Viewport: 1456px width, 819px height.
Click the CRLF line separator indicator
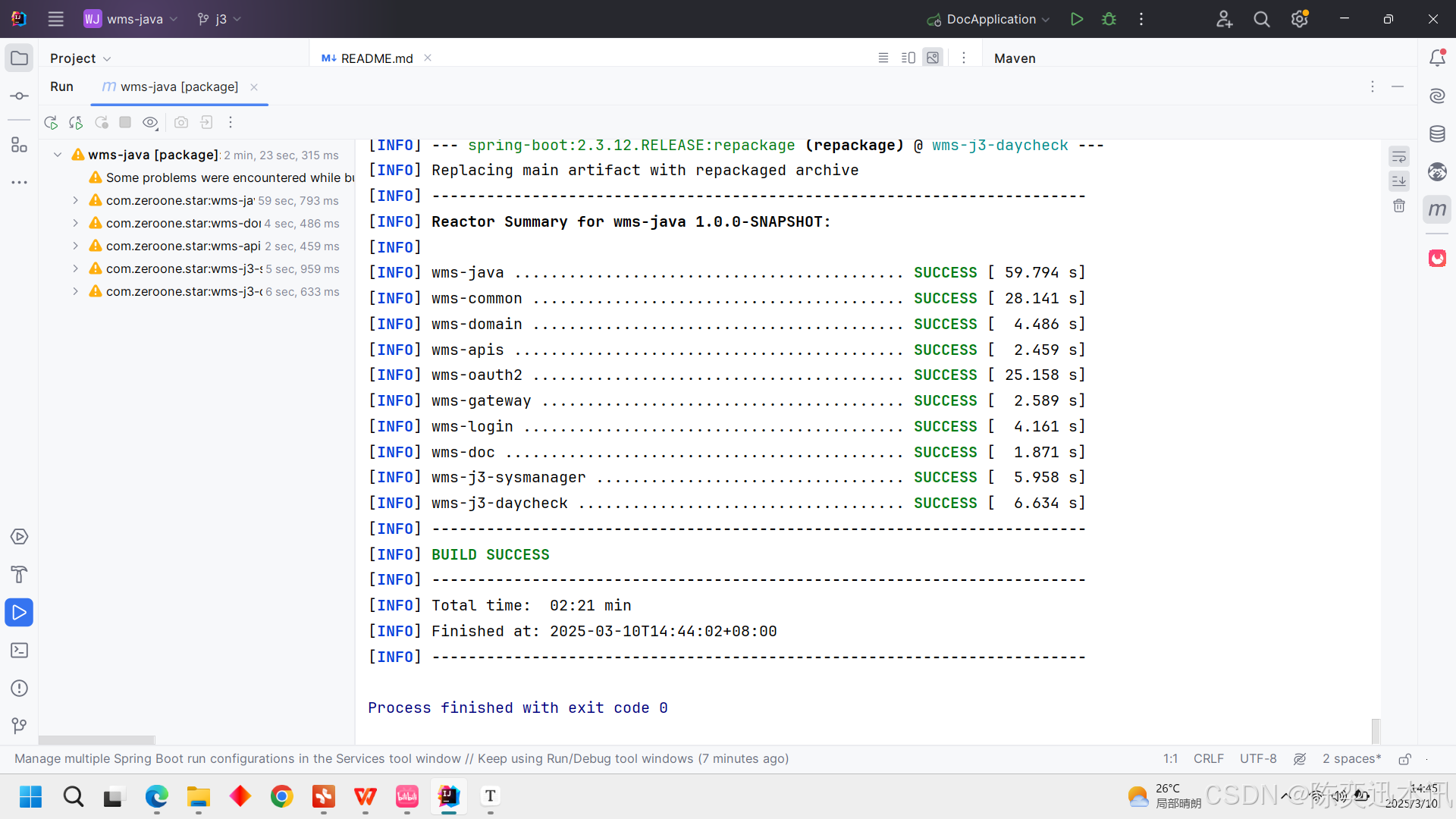[1208, 758]
